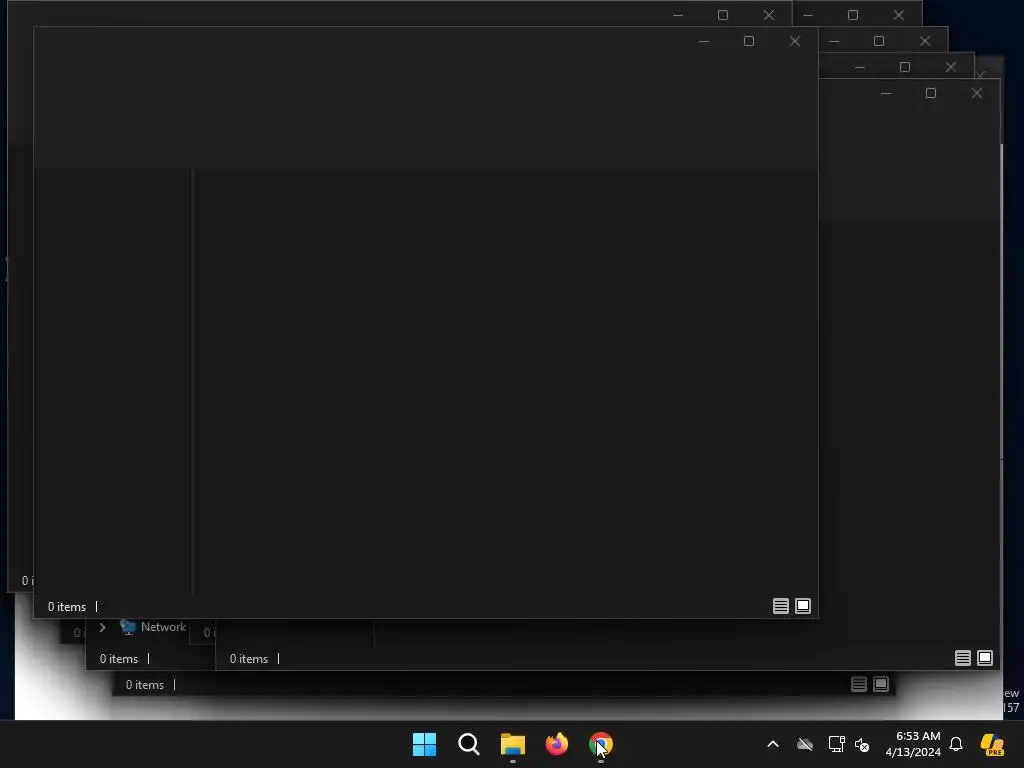Image resolution: width=1024 pixels, height=768 pixels.
Task: Click the muted volume tray icon
Action: point(862,744)
